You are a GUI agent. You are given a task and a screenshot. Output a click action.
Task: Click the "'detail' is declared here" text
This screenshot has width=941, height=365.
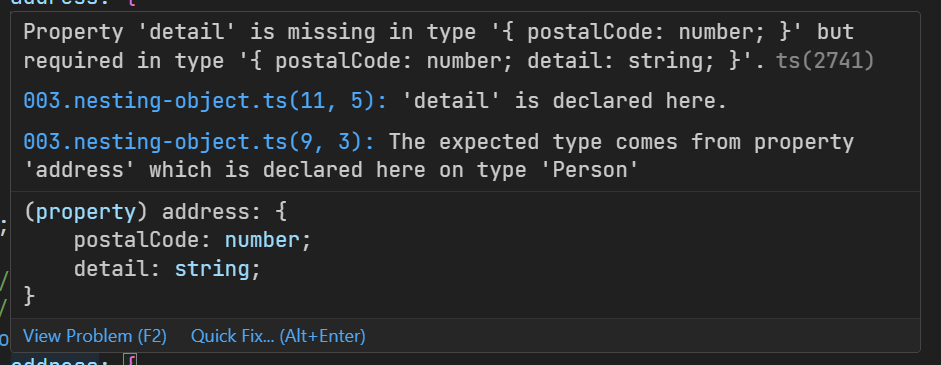[561, 101]
